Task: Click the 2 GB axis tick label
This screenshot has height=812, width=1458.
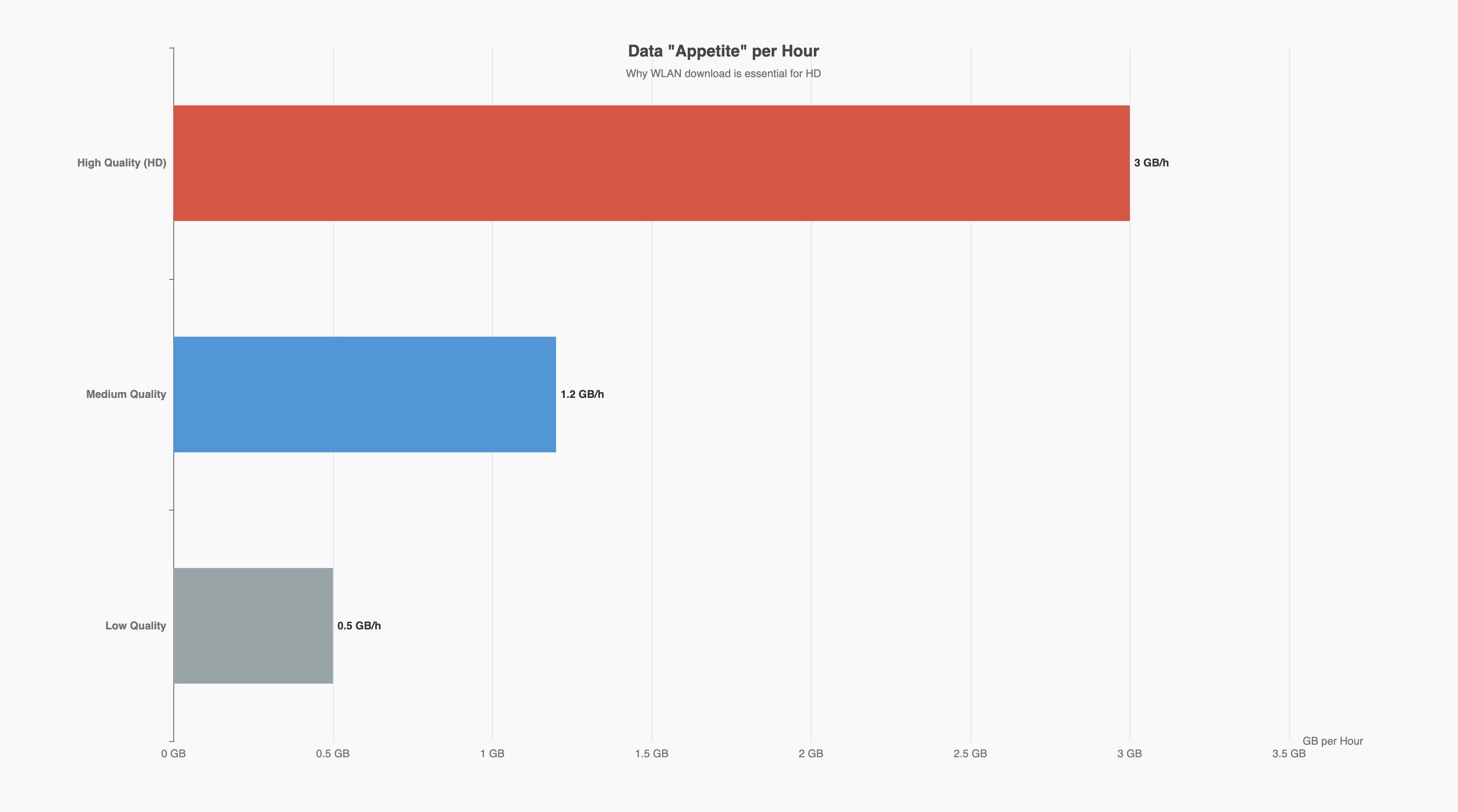Action: (x=811, y=754)
